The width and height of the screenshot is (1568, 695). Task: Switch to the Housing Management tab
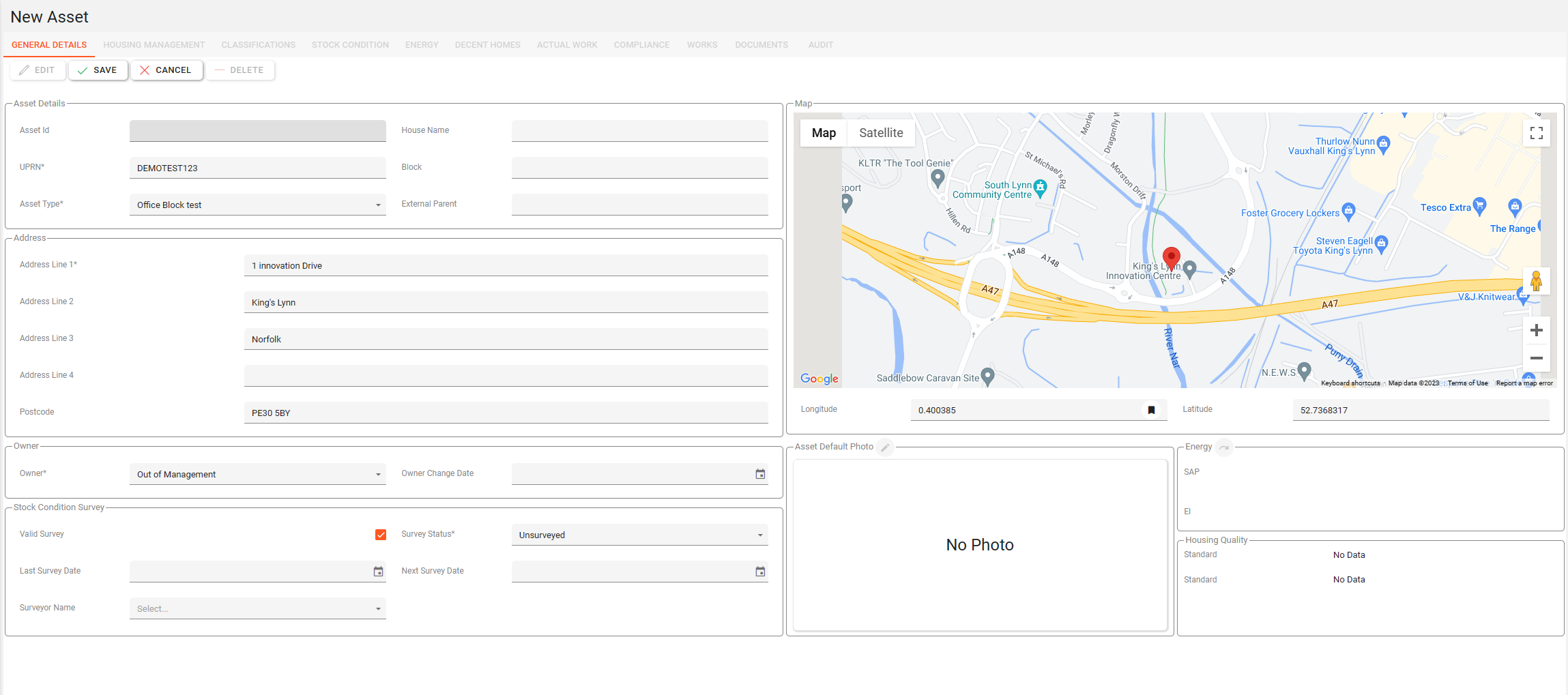[154, 45]
